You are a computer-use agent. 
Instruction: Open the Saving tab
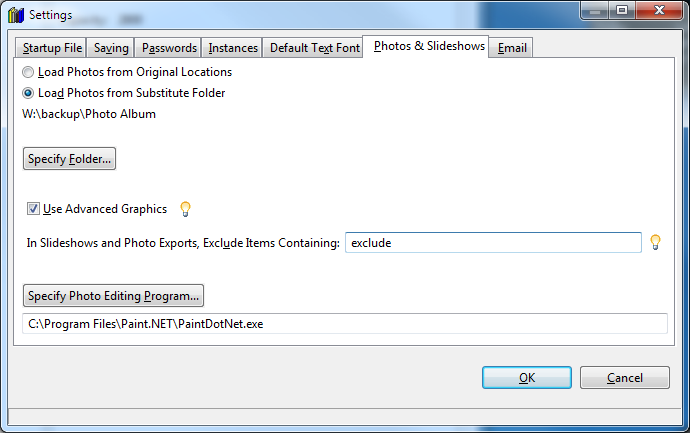click(x=111, y=48)
